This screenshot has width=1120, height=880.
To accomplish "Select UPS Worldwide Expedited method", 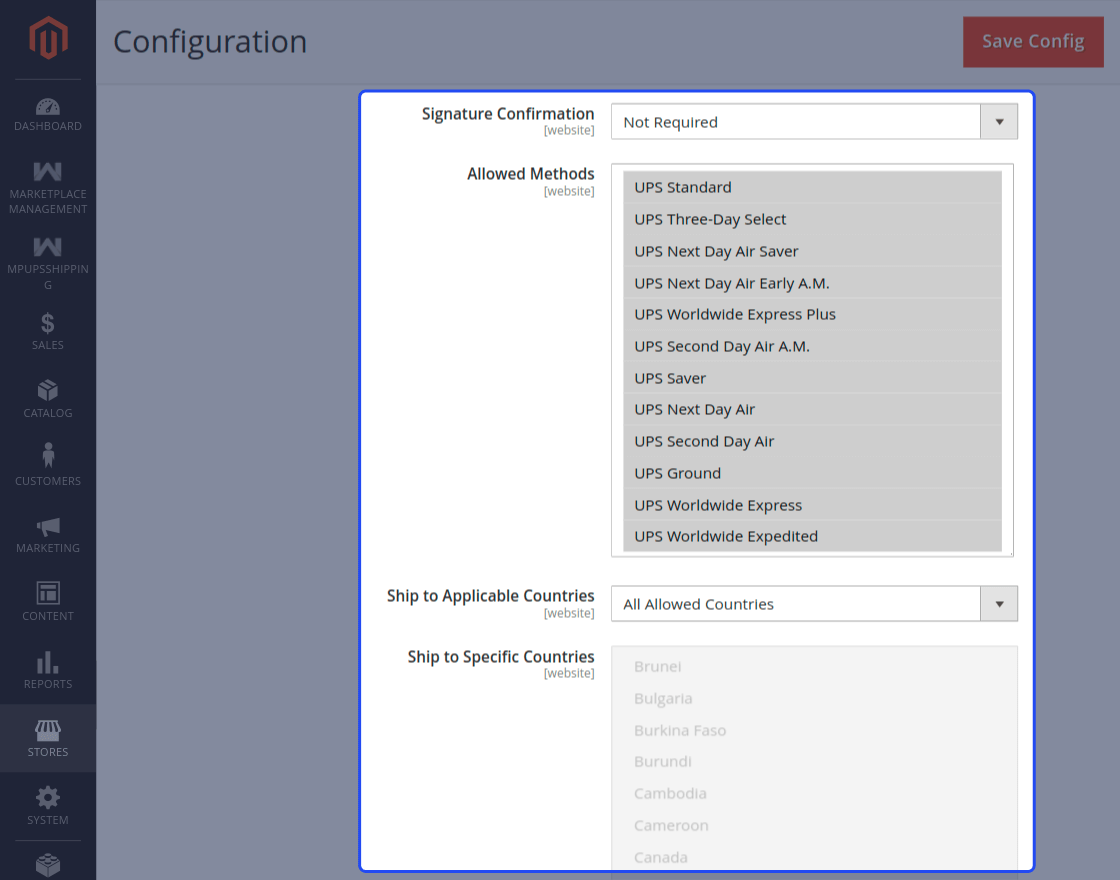I will [x=812, y=536].
